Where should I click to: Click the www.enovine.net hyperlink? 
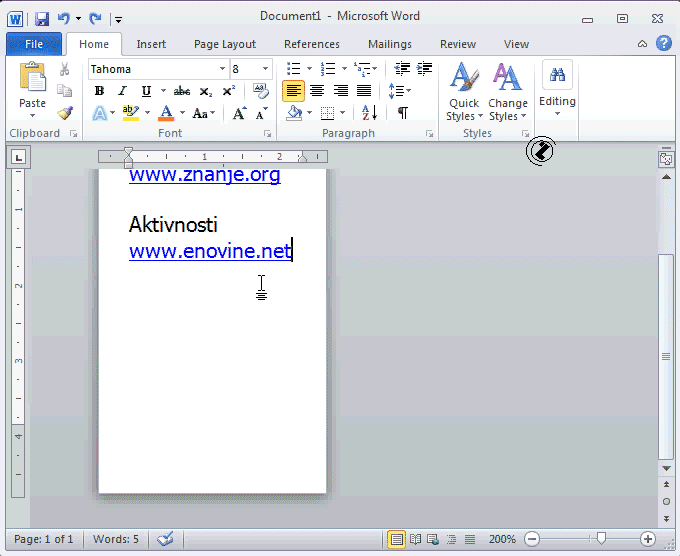pyautogui.click(x=209, y=252)
